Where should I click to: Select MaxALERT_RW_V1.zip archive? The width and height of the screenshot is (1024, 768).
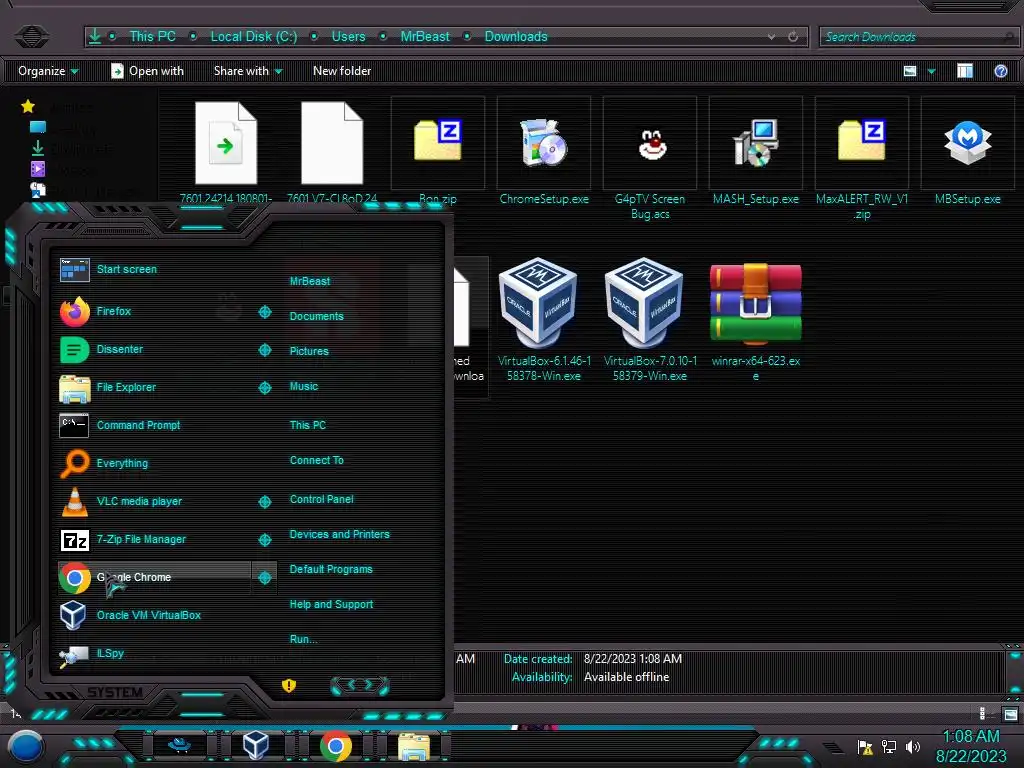pyautogui.click(x=861, y=160)
